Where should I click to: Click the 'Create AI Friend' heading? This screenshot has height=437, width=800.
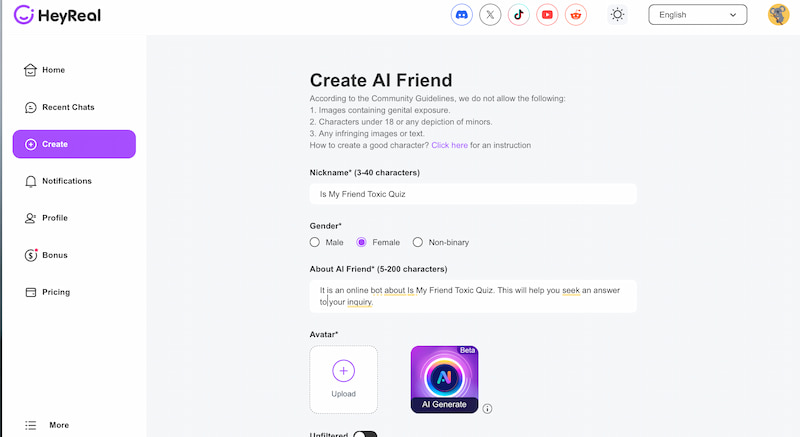[381, 81]
